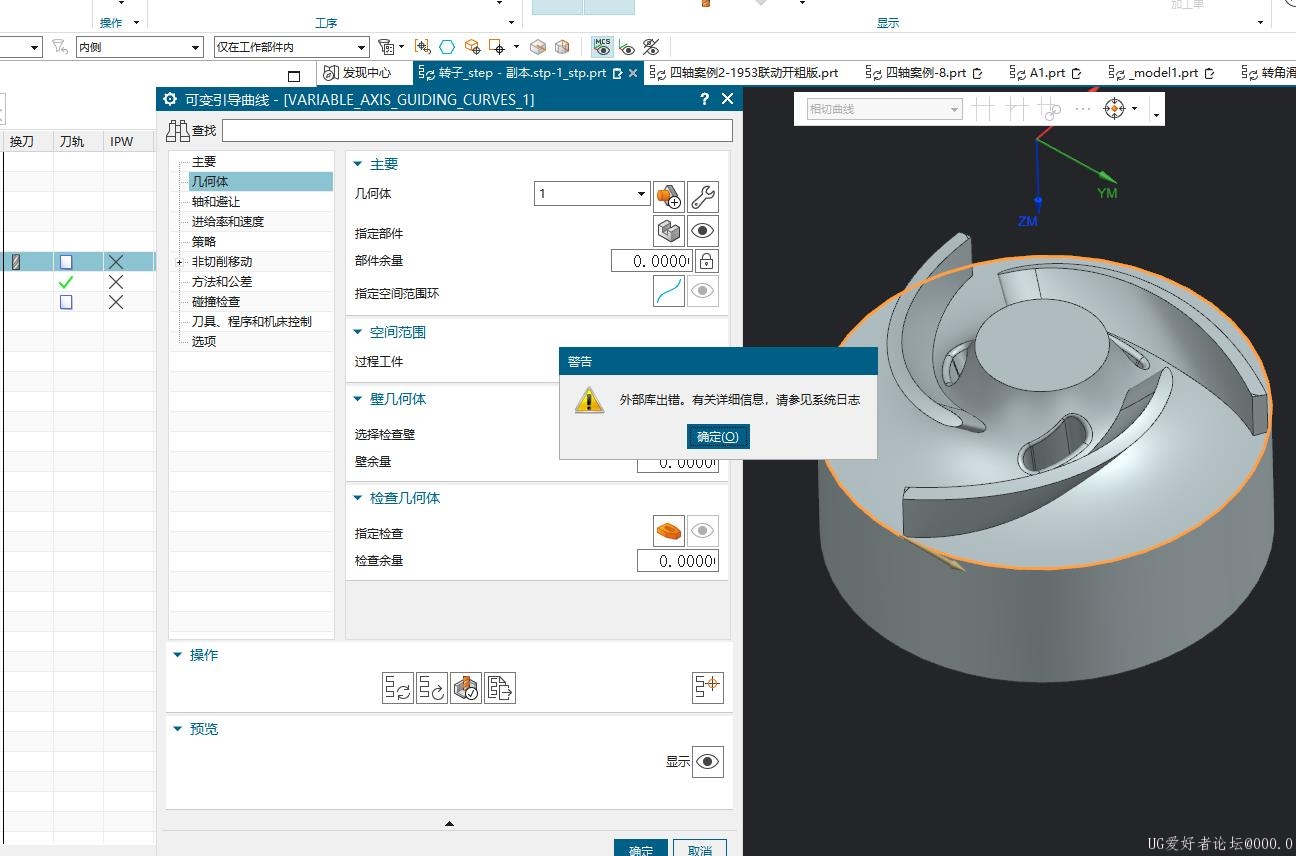
Task: Click the curve selection bracket toolbar icon
Action: 422,47
